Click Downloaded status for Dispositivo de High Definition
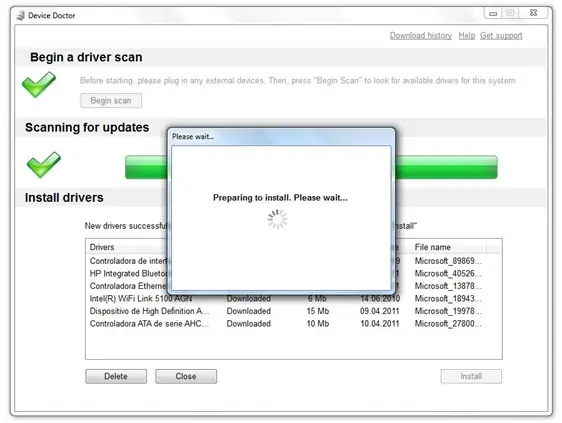562x423 pixels. (249, 311)
